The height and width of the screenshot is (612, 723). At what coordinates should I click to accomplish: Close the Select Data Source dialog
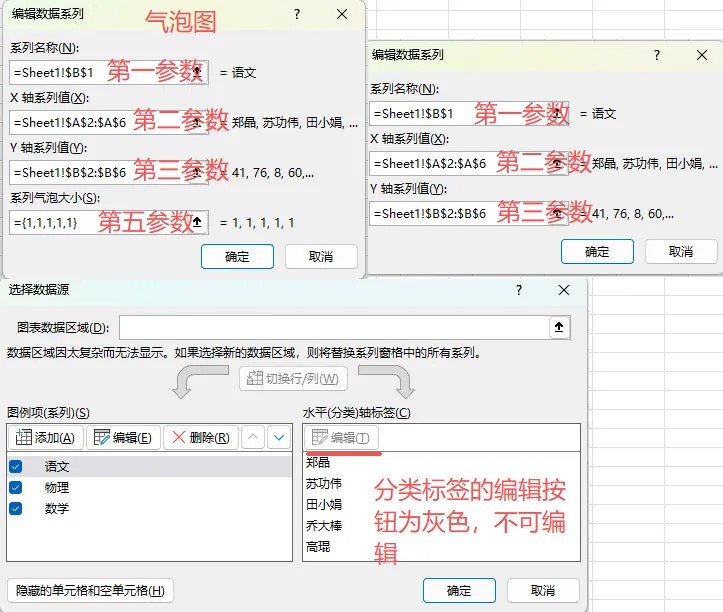tap(564, 290)
